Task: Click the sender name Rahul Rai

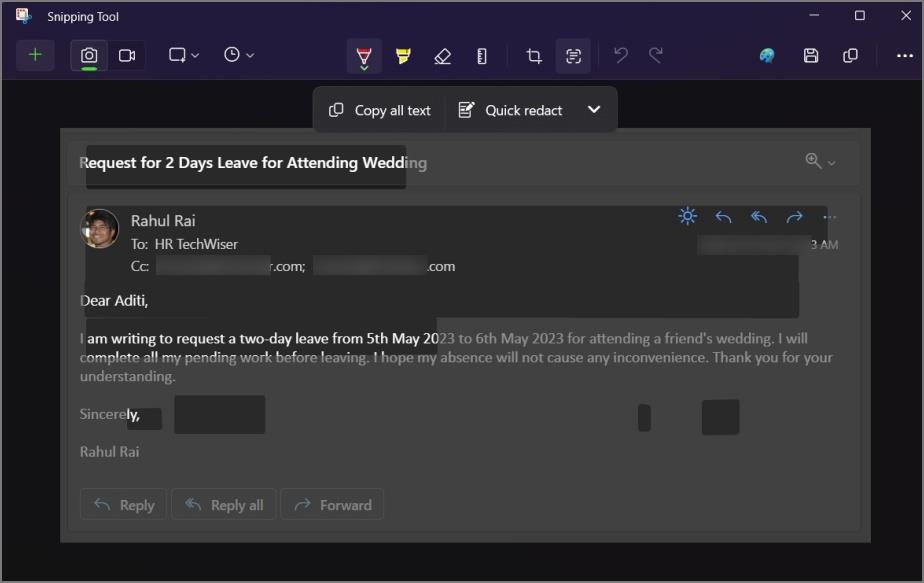Action: pos(163,221)
